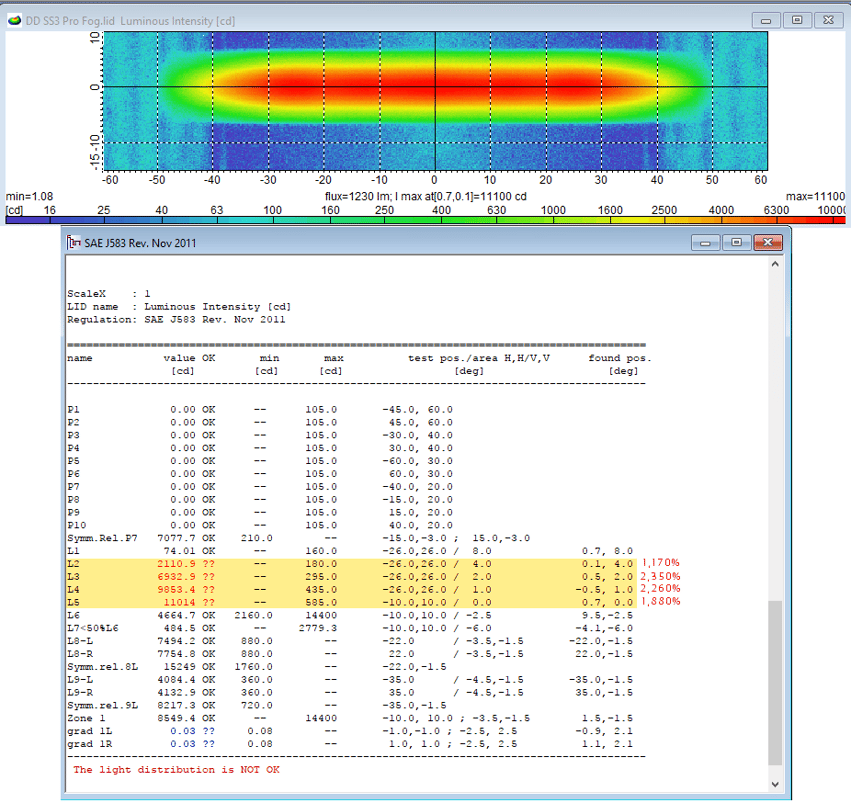Click the L8-L value 7494.2
851x803 pixels.
[x=176, y=641]
